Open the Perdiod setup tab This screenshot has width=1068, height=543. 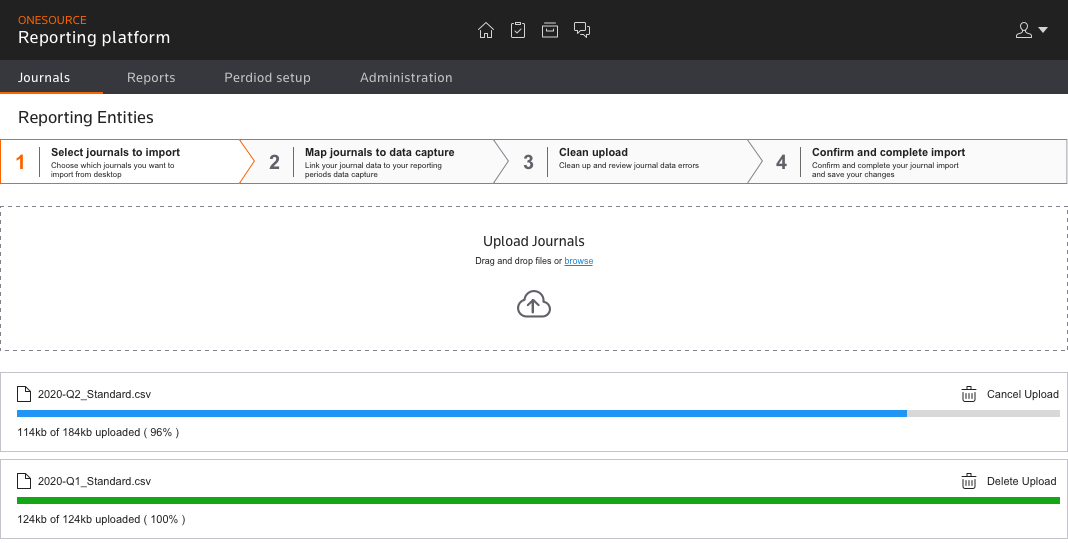267,77
